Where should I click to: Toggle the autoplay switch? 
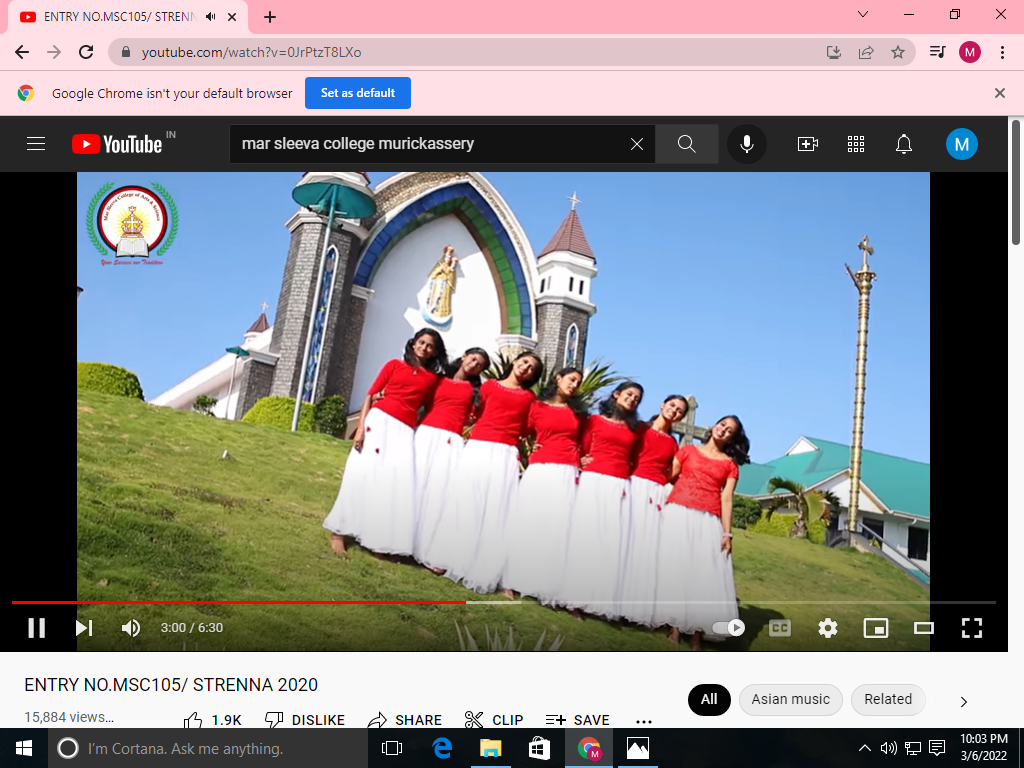tap(729, 628)
